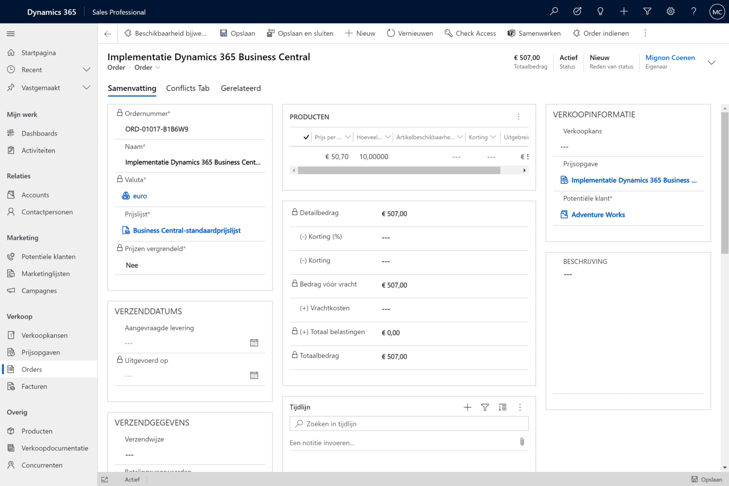This screenshot has width=729, height=486.
Task: Open the Producten grid more options
Action: 518,117
